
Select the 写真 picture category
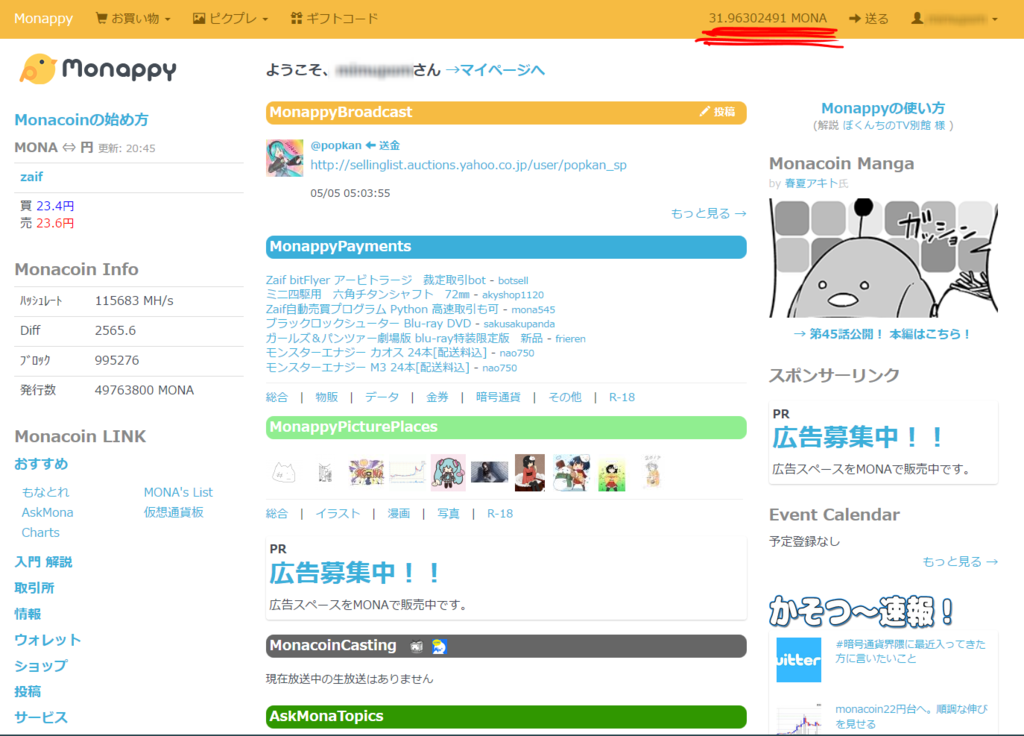[x=448, y=513]
